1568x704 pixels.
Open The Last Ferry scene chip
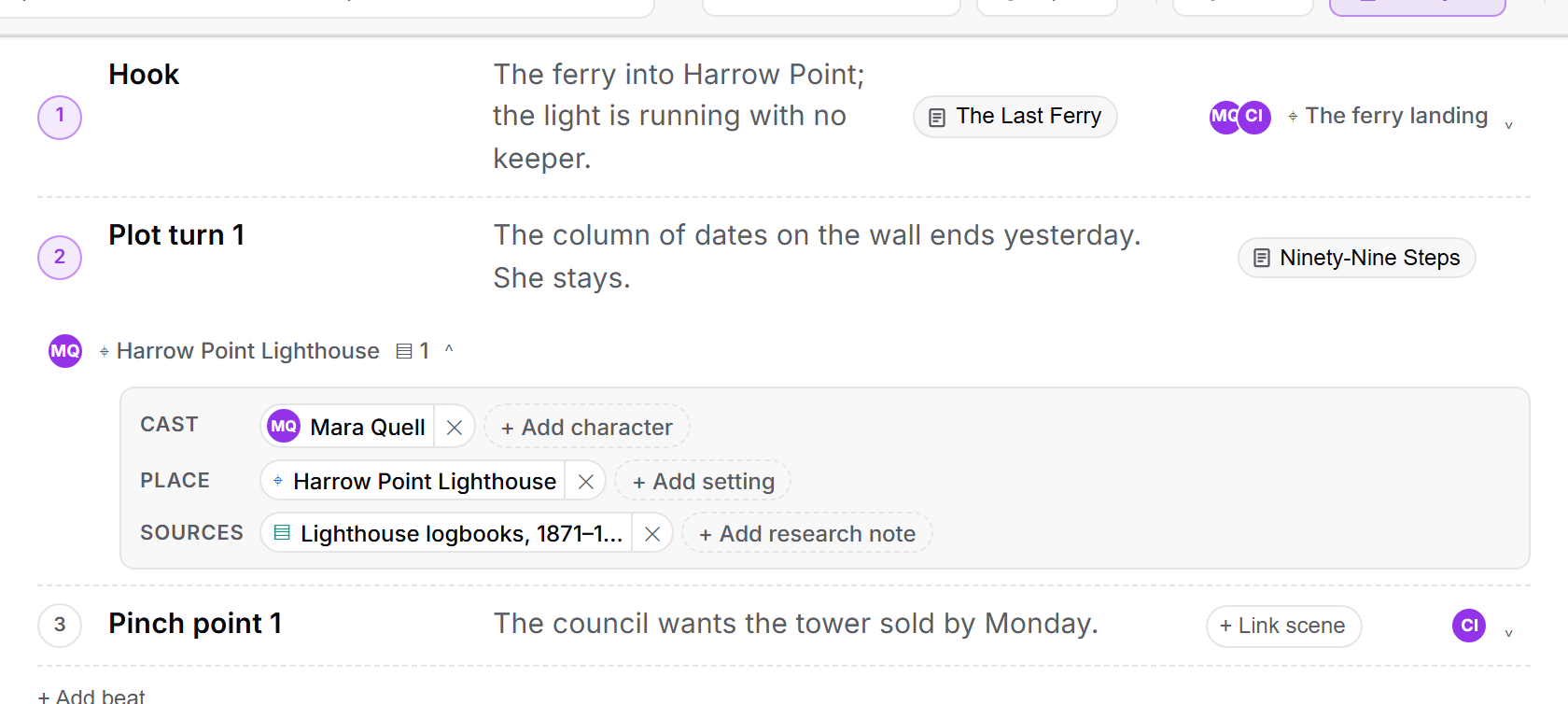1015,117
